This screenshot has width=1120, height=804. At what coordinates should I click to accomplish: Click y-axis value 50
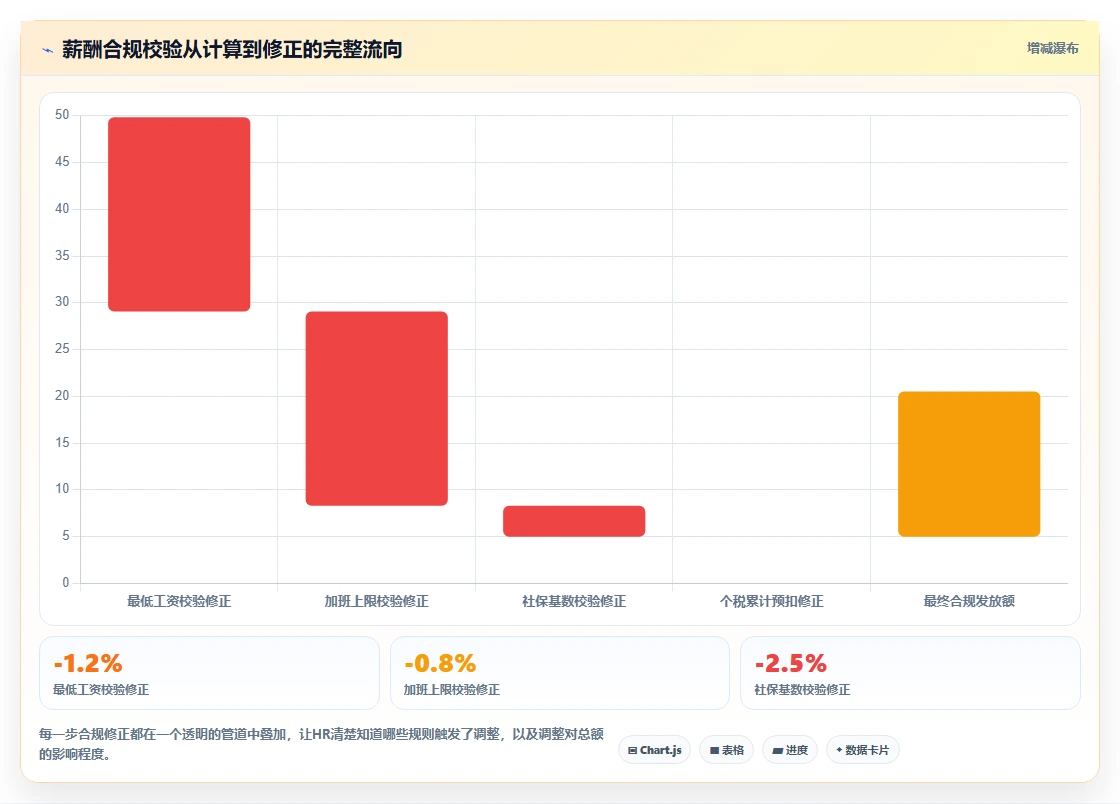point(62,115)
